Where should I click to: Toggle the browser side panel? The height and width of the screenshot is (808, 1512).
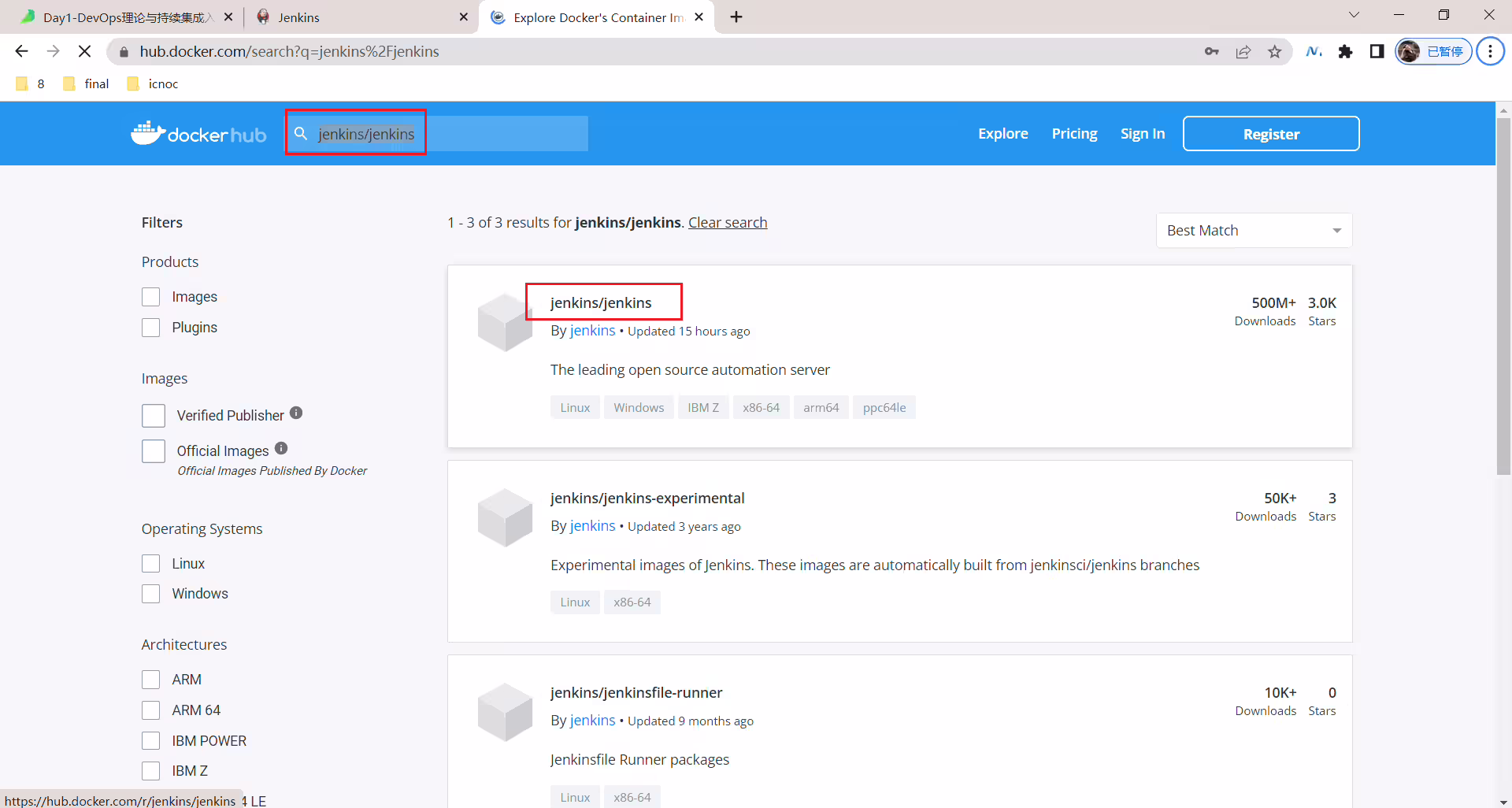point(1377,52)
